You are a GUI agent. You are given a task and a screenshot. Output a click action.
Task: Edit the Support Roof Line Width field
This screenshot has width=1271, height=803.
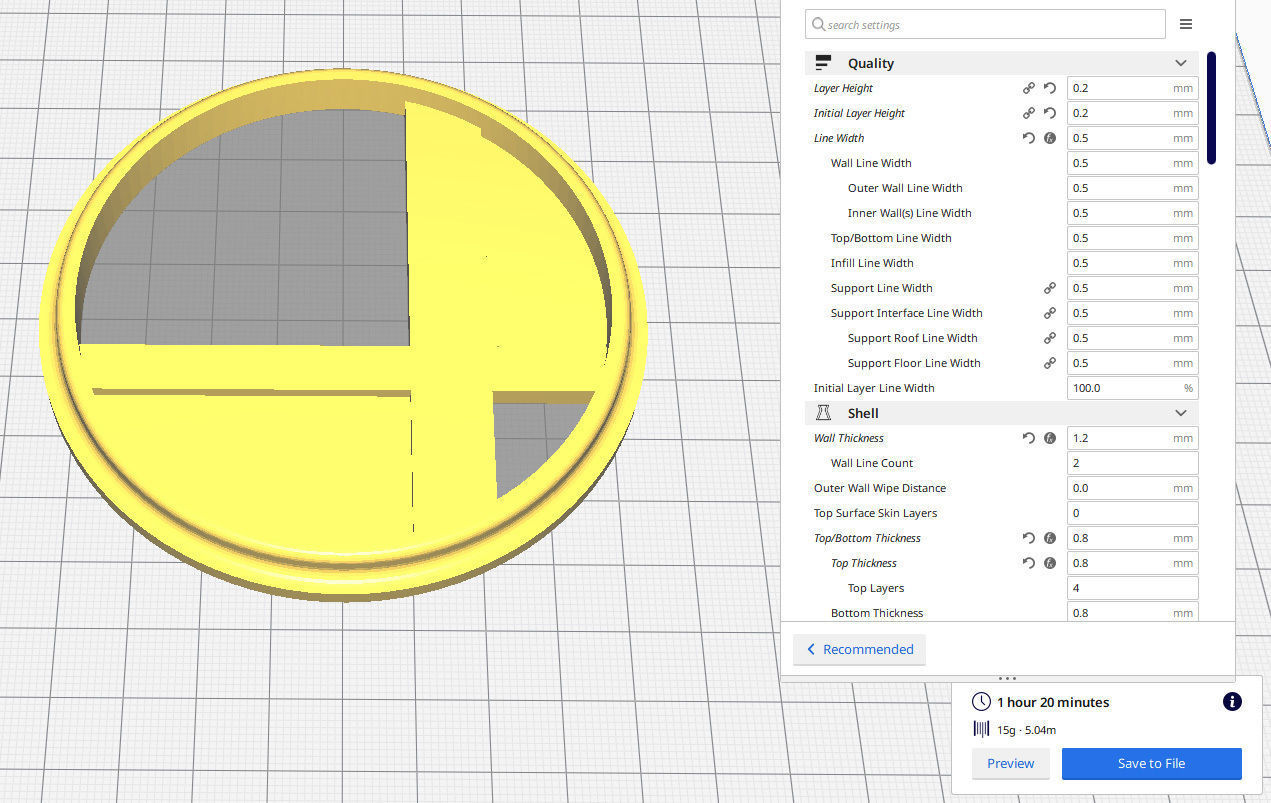(x=1132, y=338)
